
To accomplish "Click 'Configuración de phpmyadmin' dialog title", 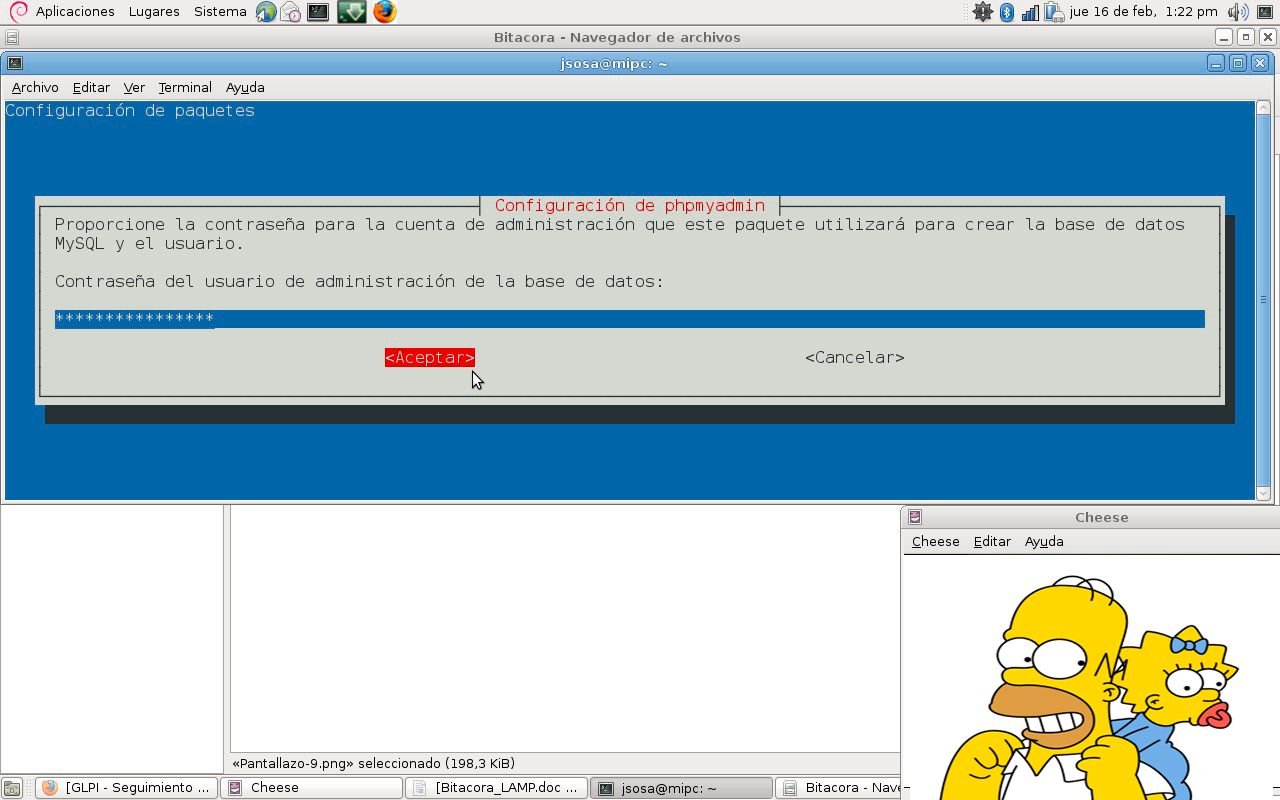I will coord(630,205).
